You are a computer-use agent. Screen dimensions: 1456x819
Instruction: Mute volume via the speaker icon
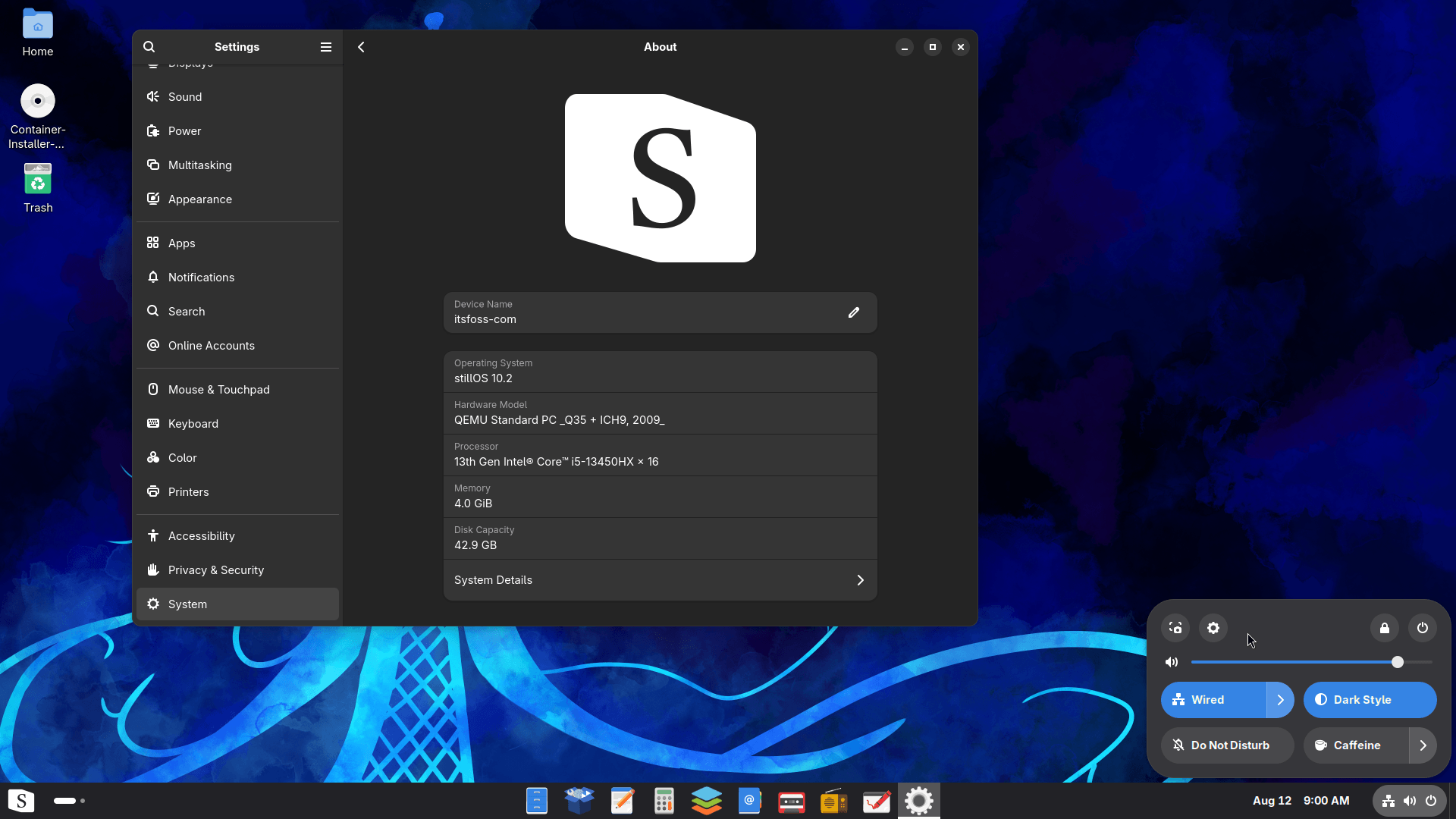click(x=1172, y=662)
